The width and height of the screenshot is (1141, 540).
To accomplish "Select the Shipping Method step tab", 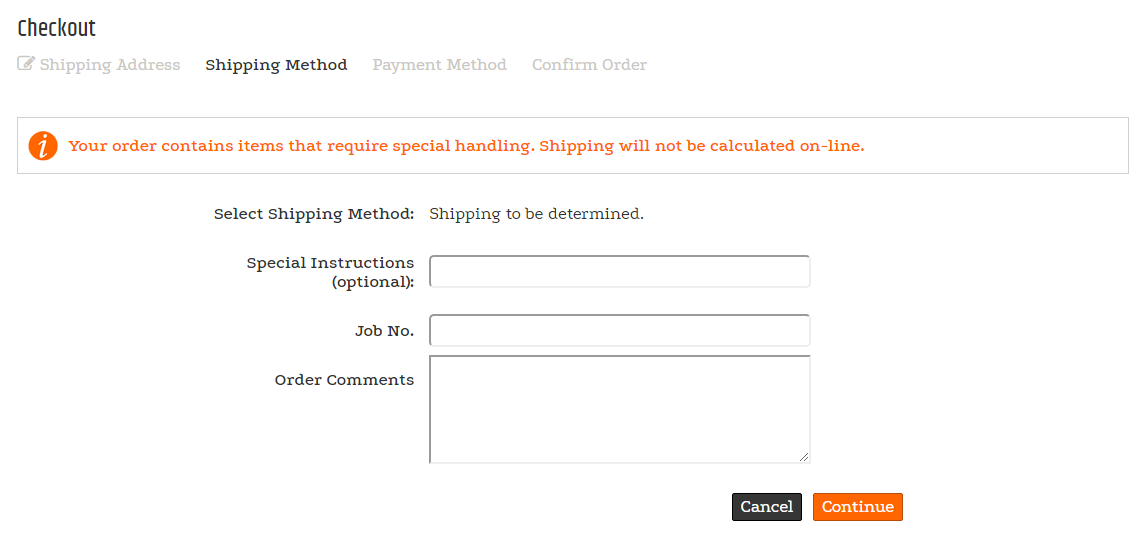I will (x=276, y=65).
